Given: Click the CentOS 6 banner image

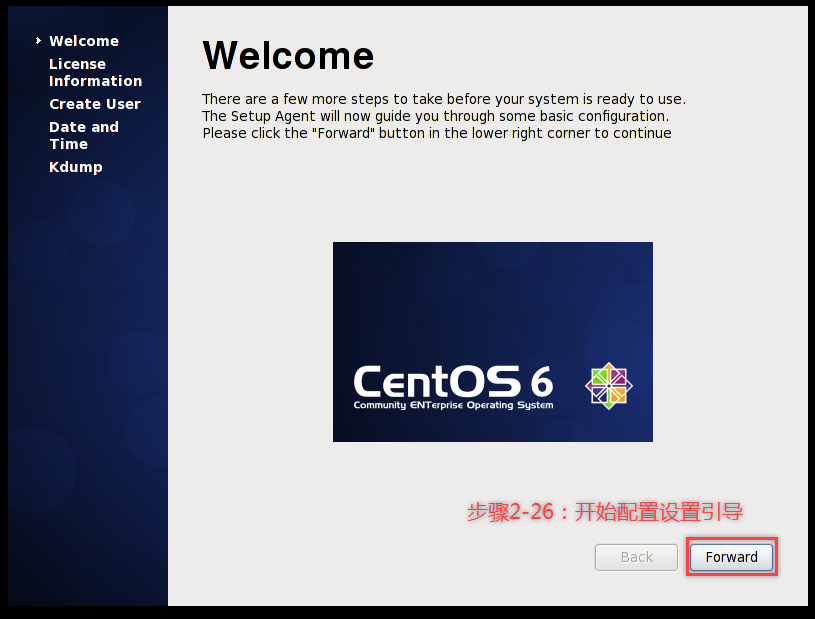Looking at the screenshot, I should pyautogui.click(x=493, y=342).
